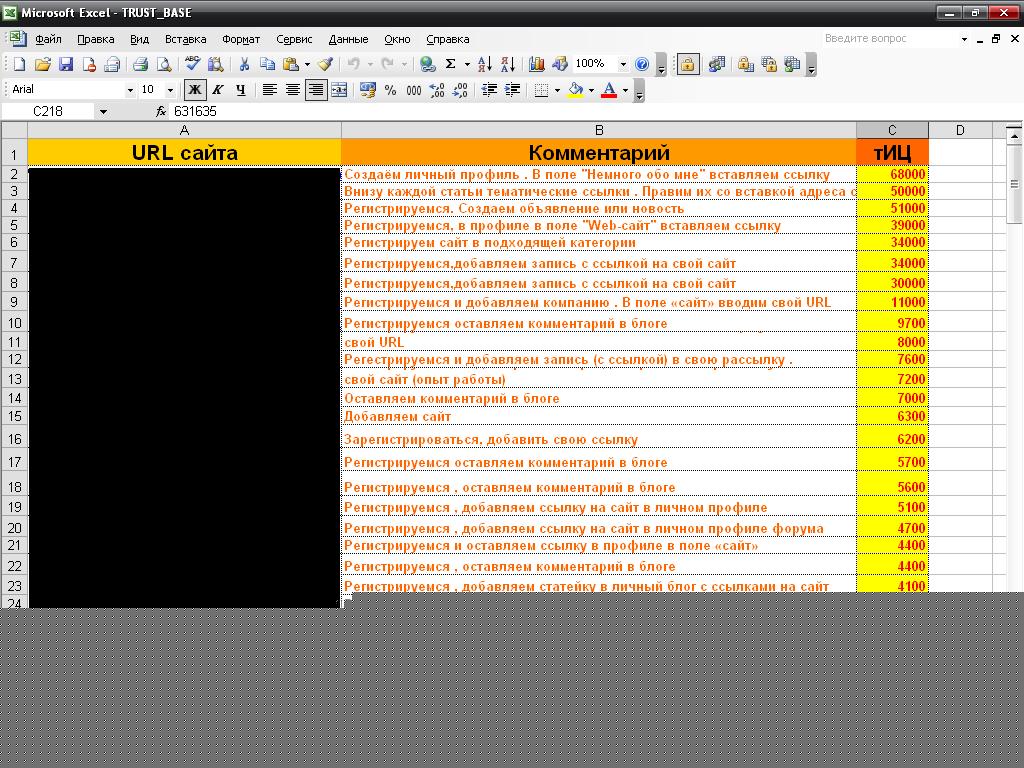Expand the font color palette arrow
The image size is (1024, 768).
pos(625,90)
